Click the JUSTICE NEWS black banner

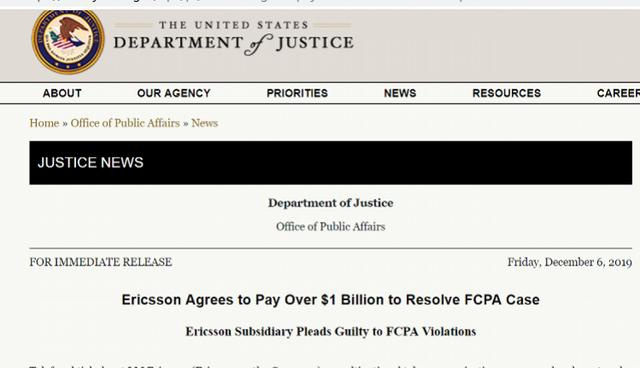331,163
